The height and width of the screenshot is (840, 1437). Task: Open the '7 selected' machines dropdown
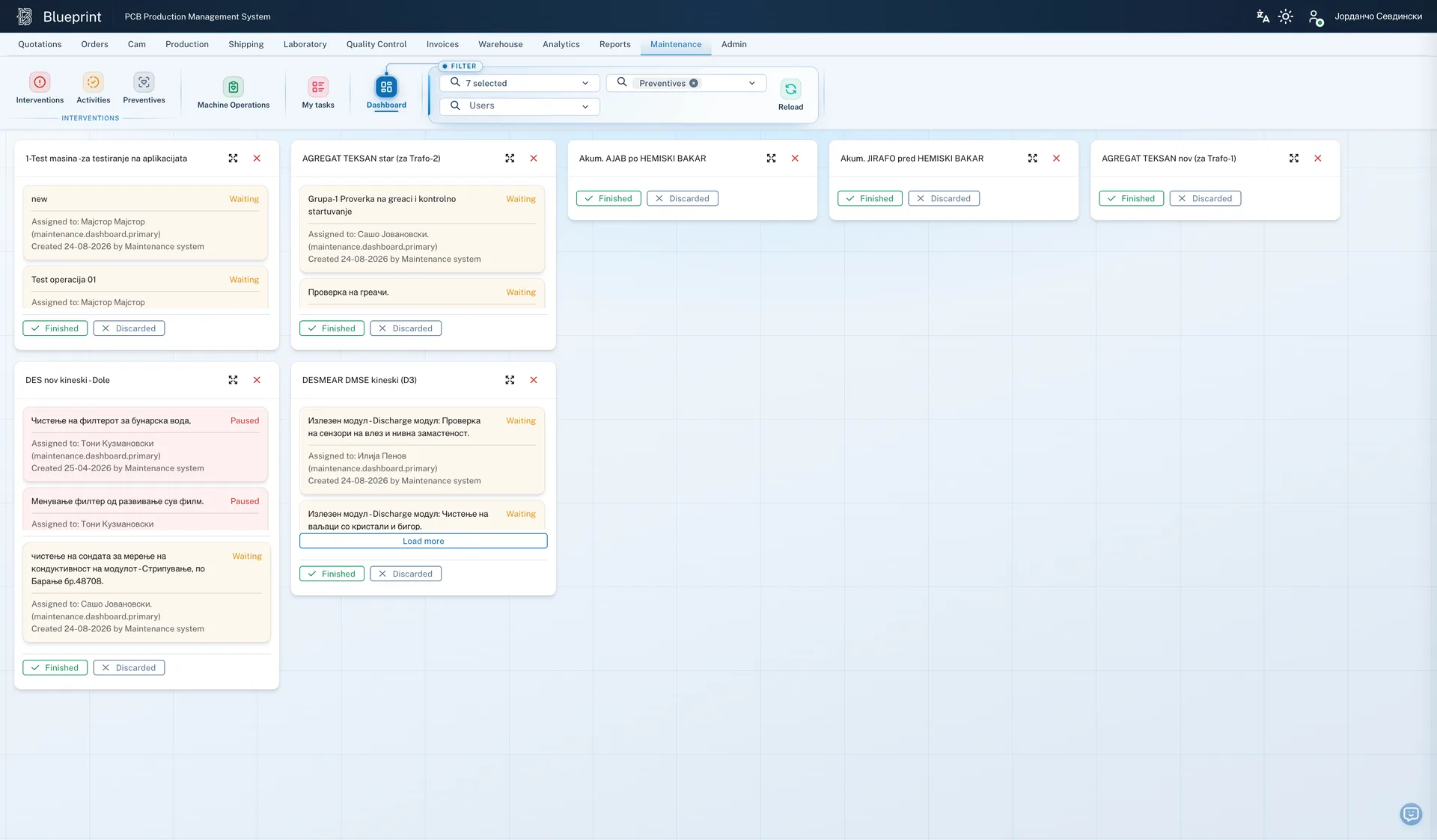click(519, 83)
